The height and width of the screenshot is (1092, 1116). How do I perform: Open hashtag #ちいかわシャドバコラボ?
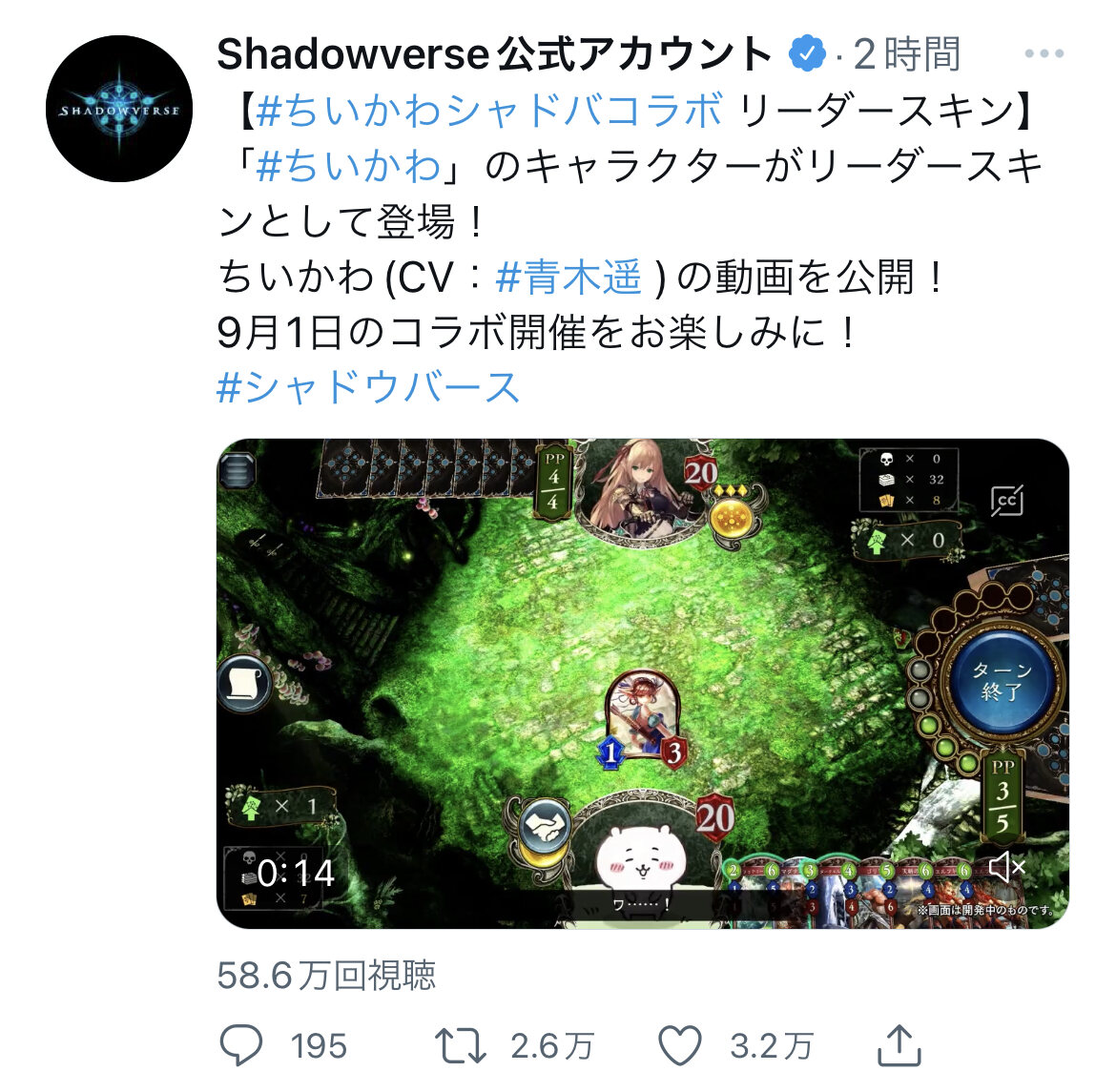point(489,111)
